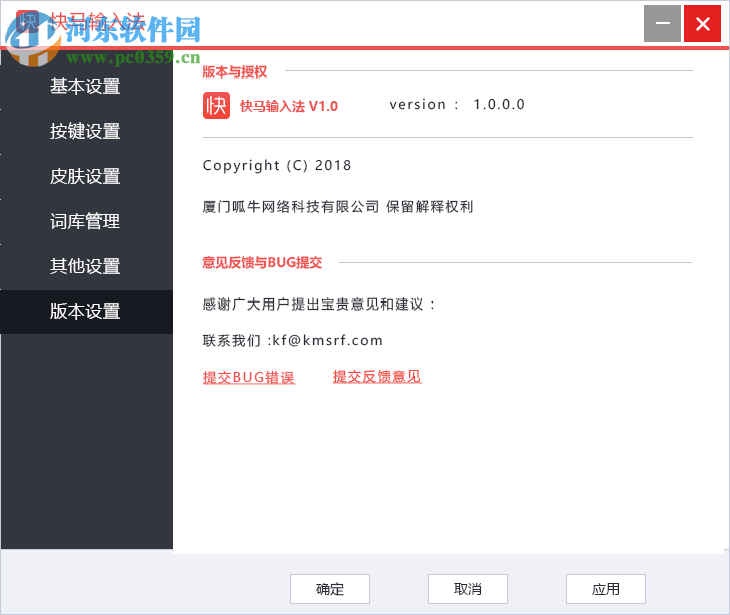The width and height of the screenshot is (730, 615).
Task: Confirm with the 确定 button
Action: (330, 589)
